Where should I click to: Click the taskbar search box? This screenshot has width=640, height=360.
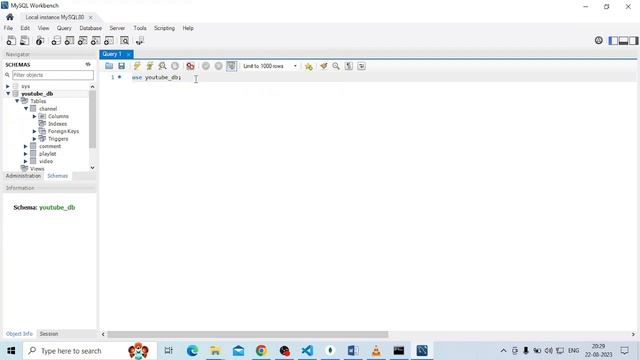(x=90, y=351)
